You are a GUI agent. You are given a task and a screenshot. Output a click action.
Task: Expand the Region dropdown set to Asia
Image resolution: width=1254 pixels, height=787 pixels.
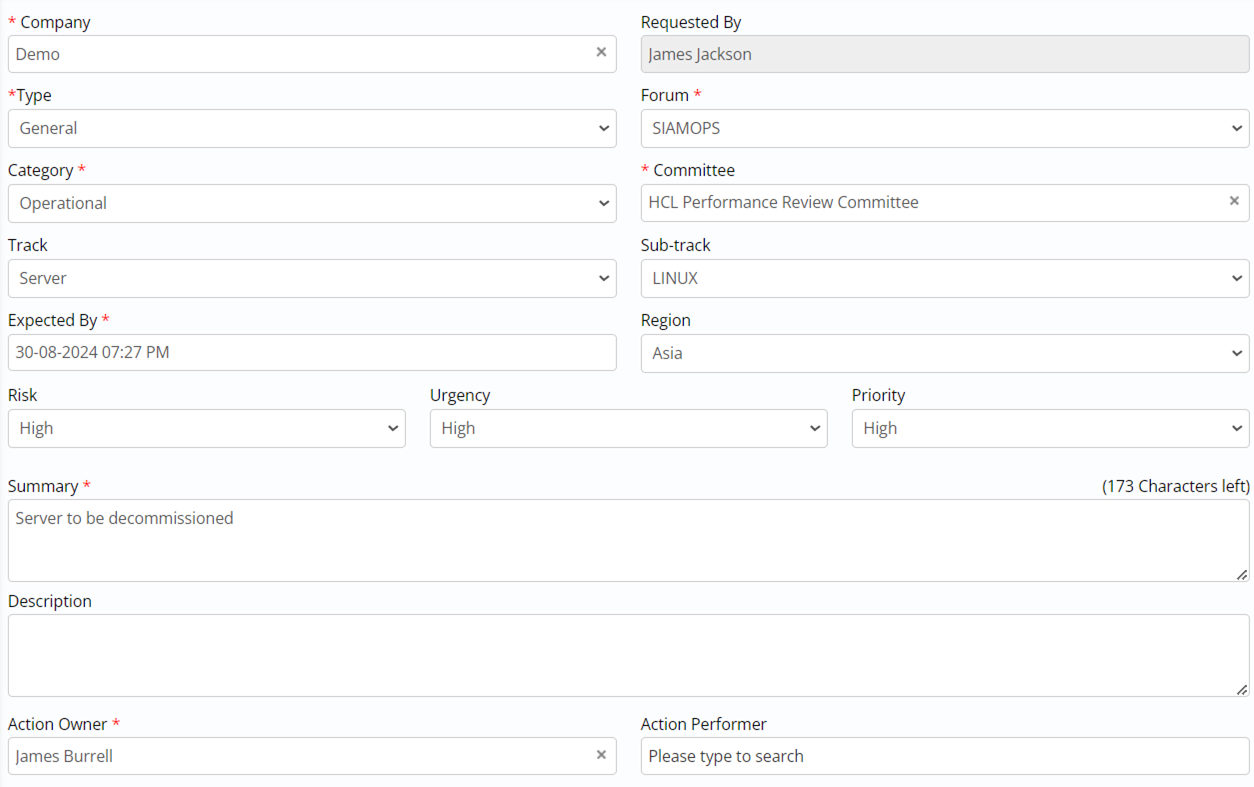click(945, 353)
